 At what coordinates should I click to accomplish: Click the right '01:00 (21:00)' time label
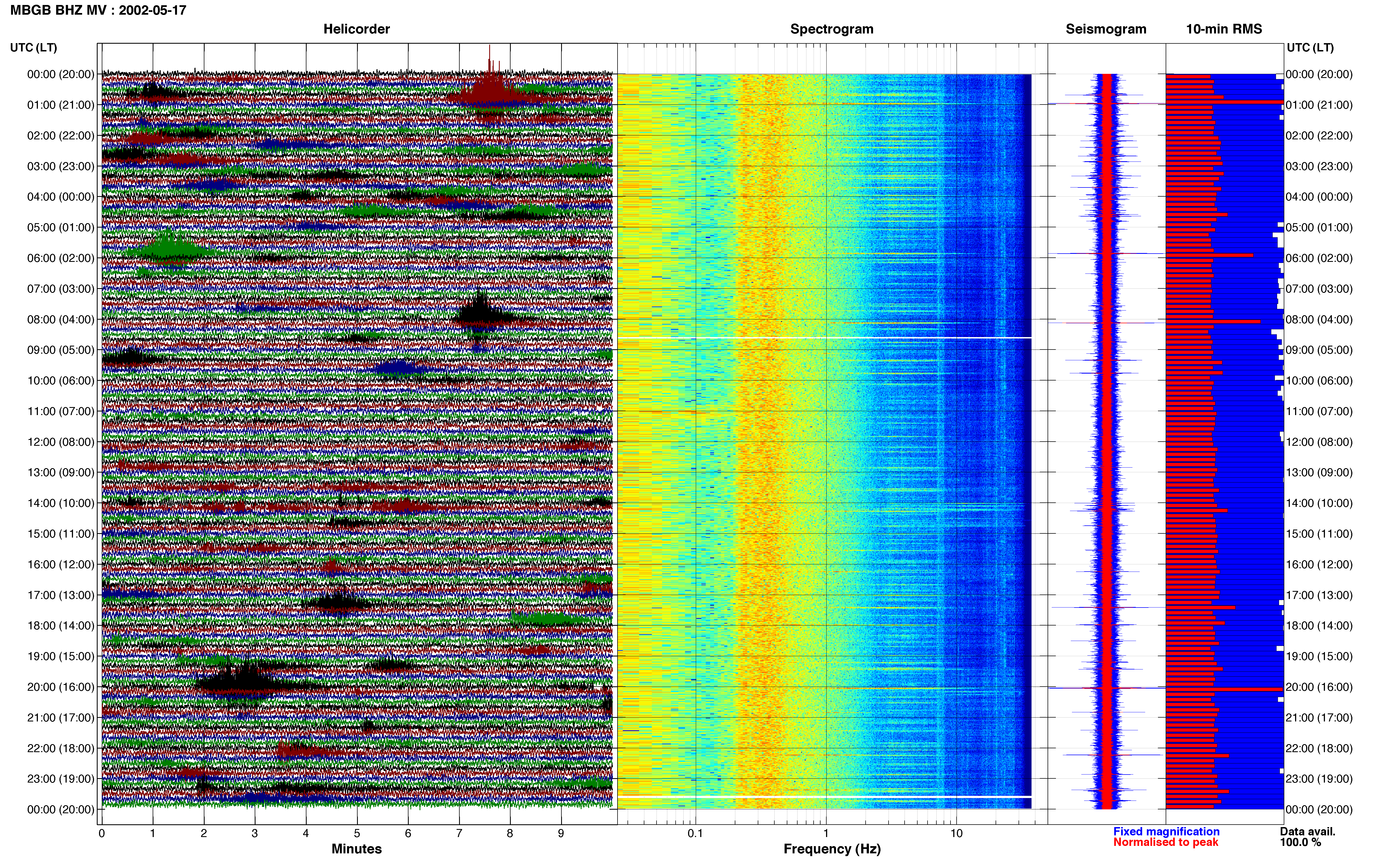click(x=1319, y=105)
